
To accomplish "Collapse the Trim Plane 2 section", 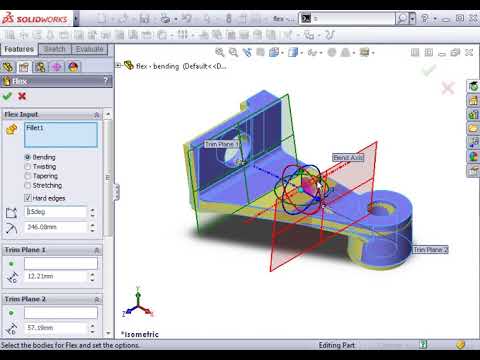I will (97, 299).
